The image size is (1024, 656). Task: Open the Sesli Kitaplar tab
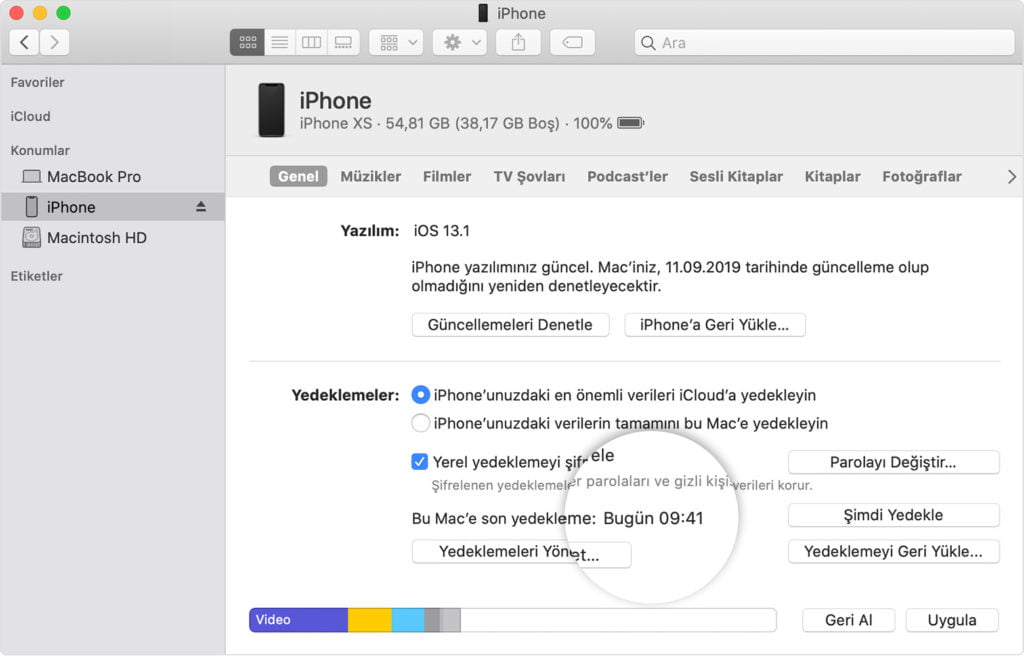point(736,176)
